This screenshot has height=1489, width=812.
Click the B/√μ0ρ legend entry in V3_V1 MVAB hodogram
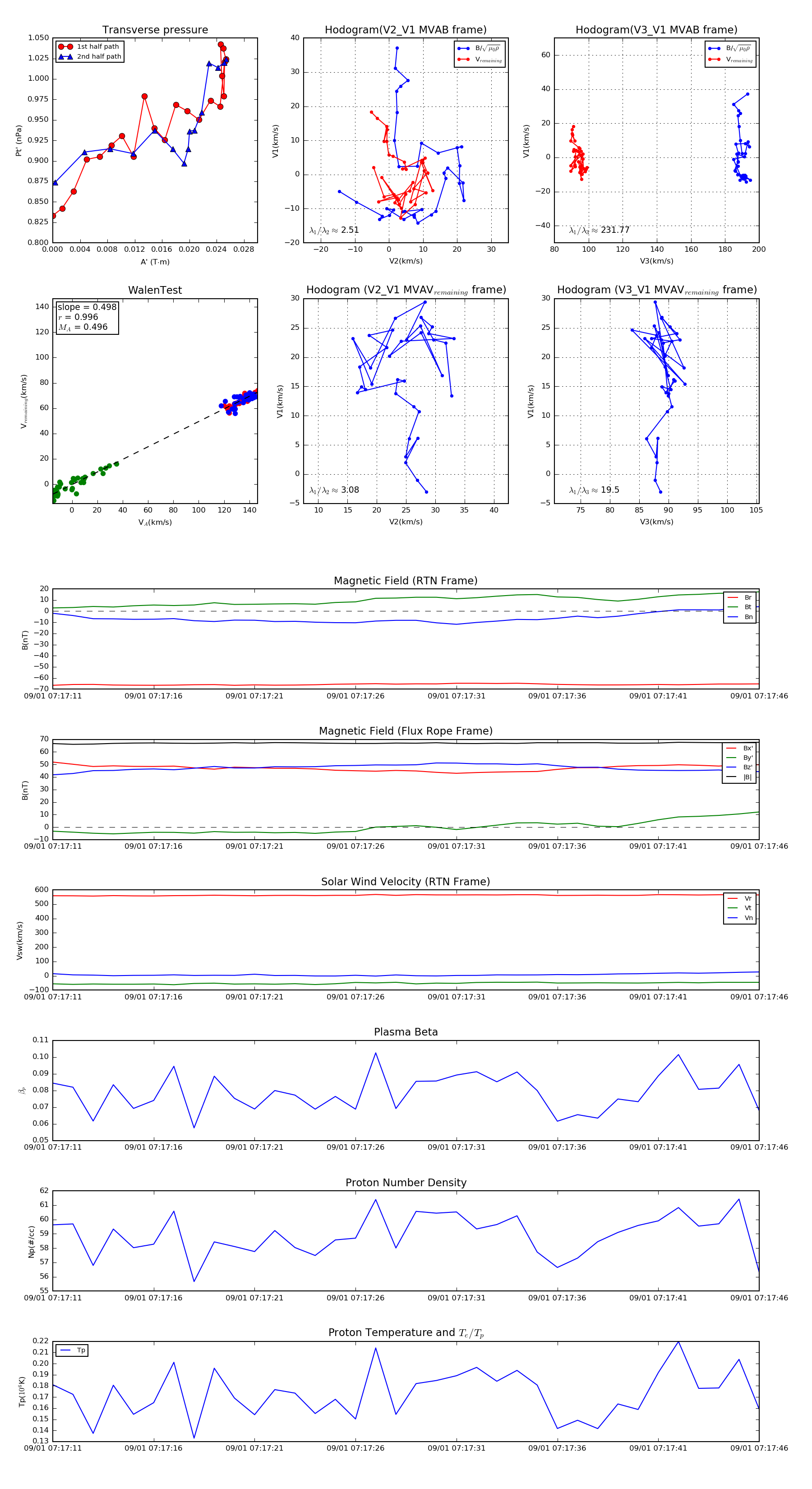click(730, 49)
